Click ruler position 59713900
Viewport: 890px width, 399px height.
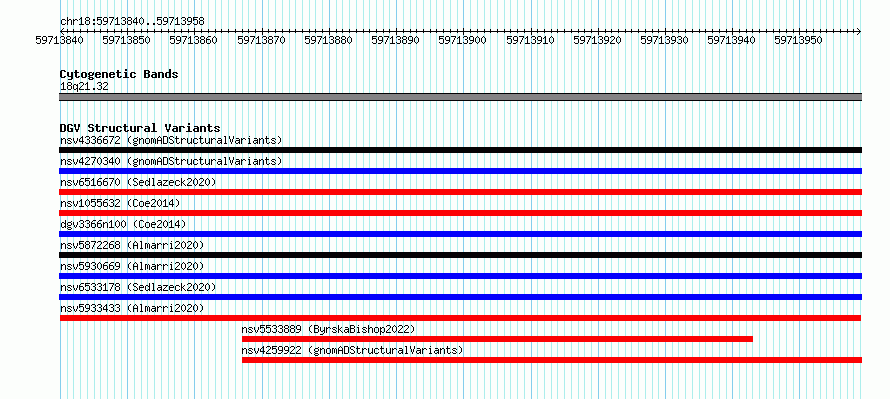tap(463, 40)
